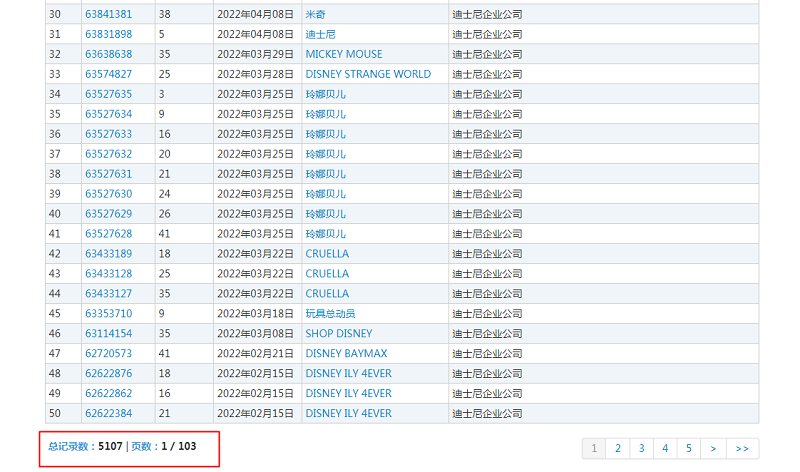Select the total records count 5107

click(x=110, y=446)
